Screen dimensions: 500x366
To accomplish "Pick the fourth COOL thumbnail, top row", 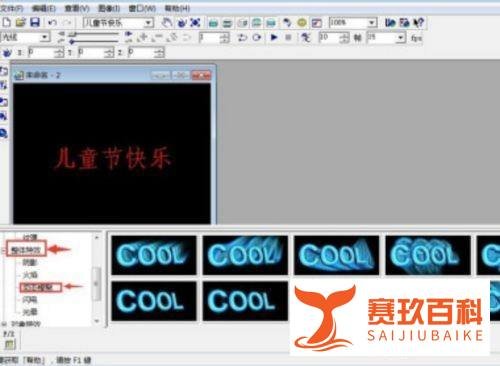I will pyautogui.click(x=428, y=255).
